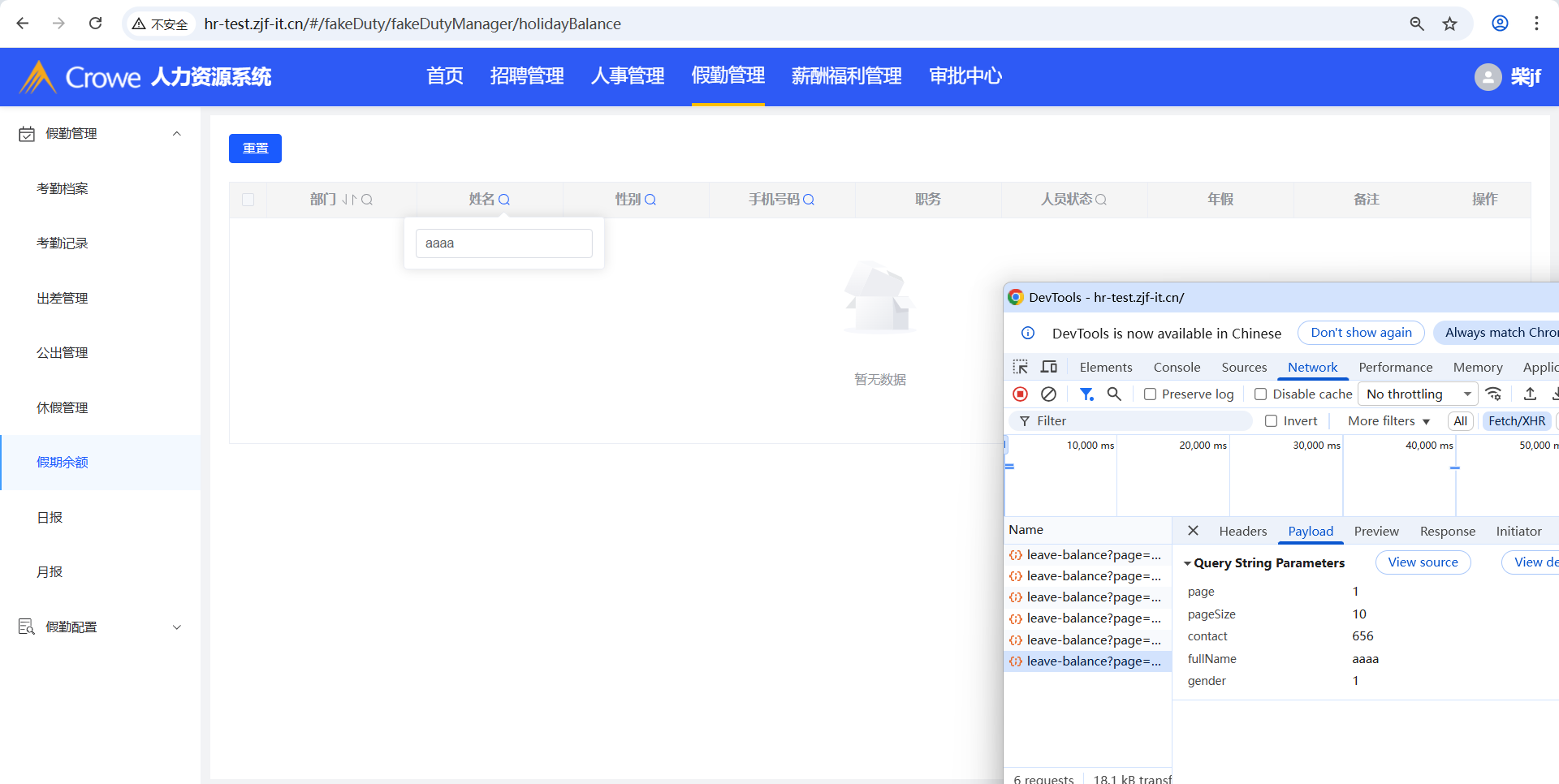Image resolution: width=1559 pixels, height=784 pixels.
Task: Enable the Preserve log checkbox
Action: [x=1150, y=394]
